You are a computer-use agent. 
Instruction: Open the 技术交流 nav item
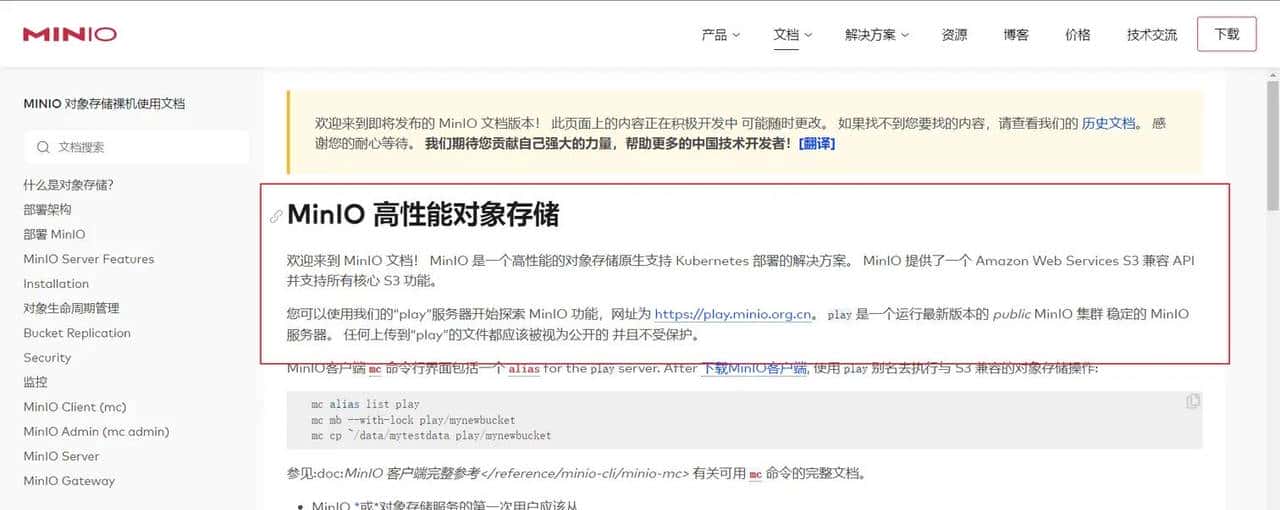(x=1152, y=34)
